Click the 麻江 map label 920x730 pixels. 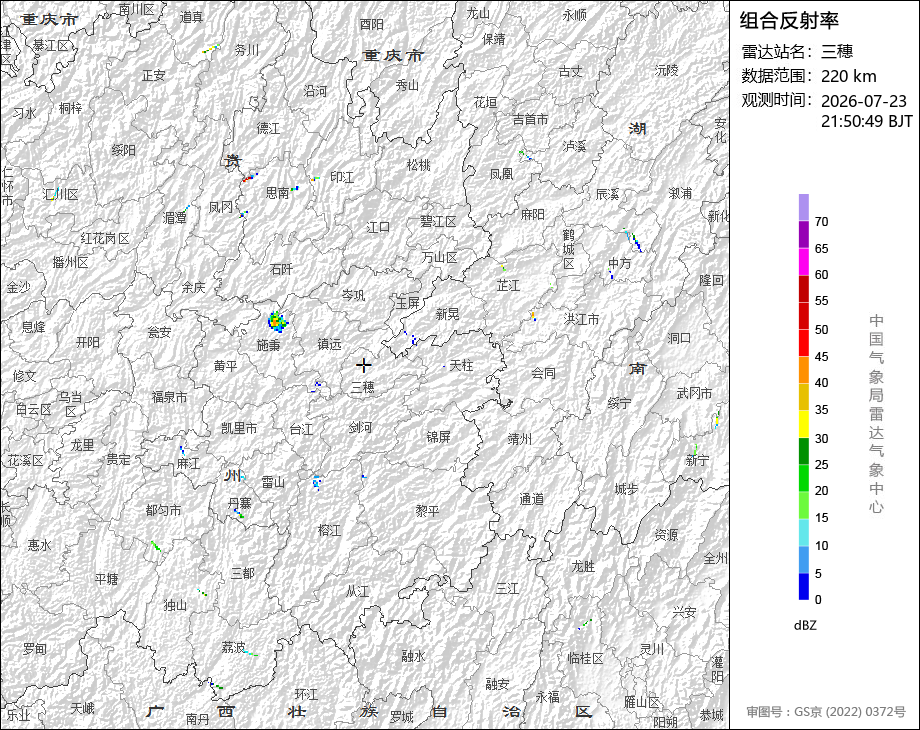188,464
